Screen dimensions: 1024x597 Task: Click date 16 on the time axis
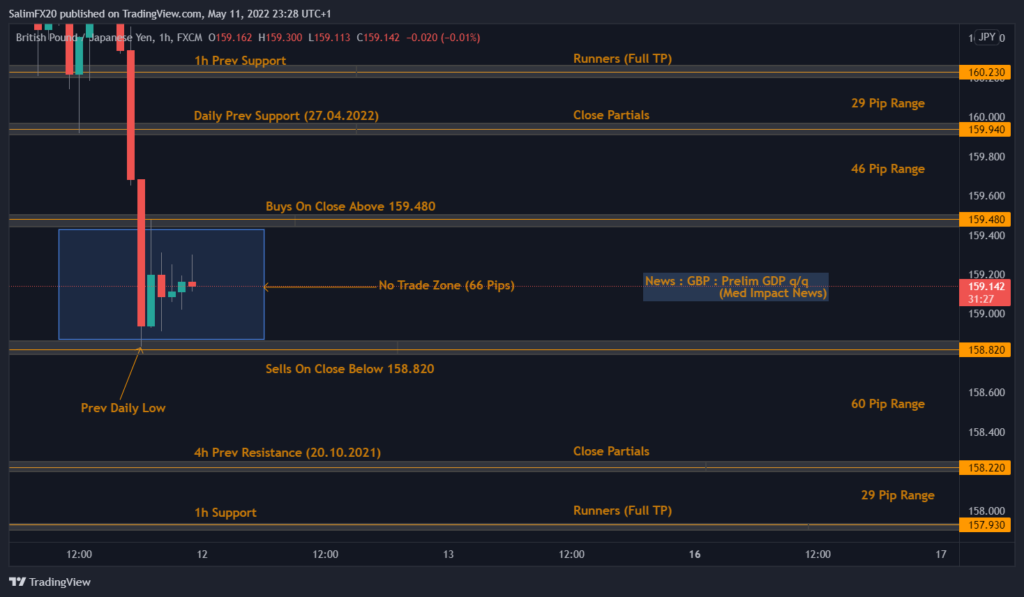(x=695, y=554)
